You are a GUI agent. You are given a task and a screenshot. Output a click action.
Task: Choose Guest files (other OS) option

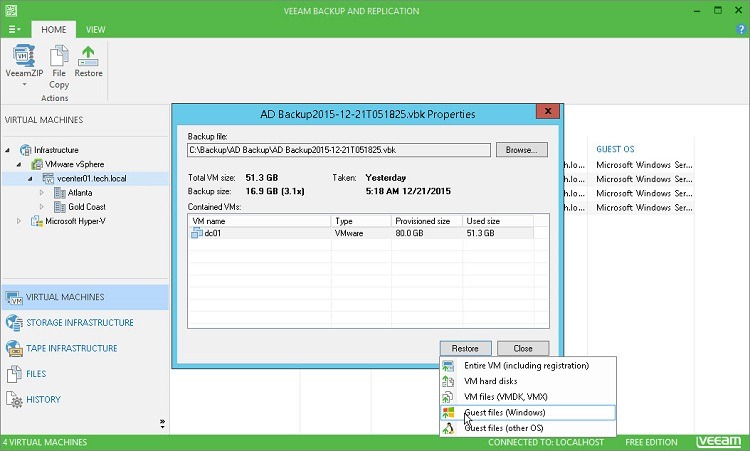pos(528,429)
